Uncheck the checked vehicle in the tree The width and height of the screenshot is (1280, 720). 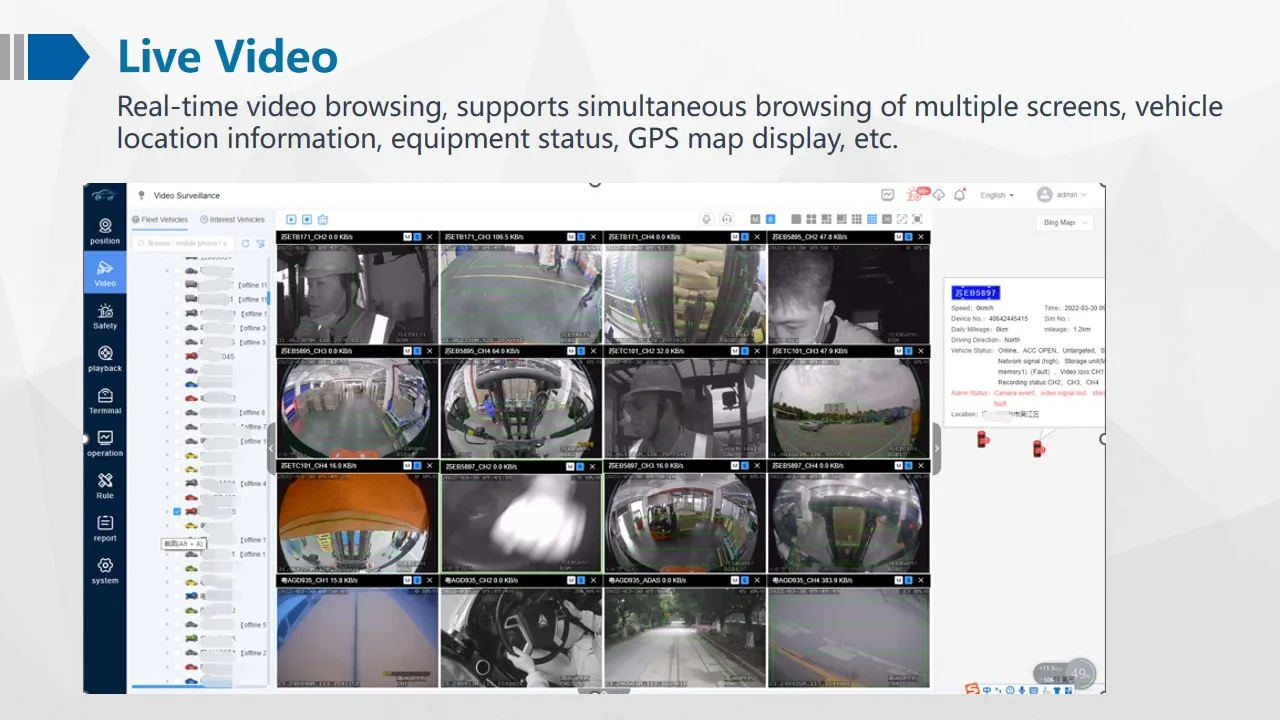click(x=177, y=511)
